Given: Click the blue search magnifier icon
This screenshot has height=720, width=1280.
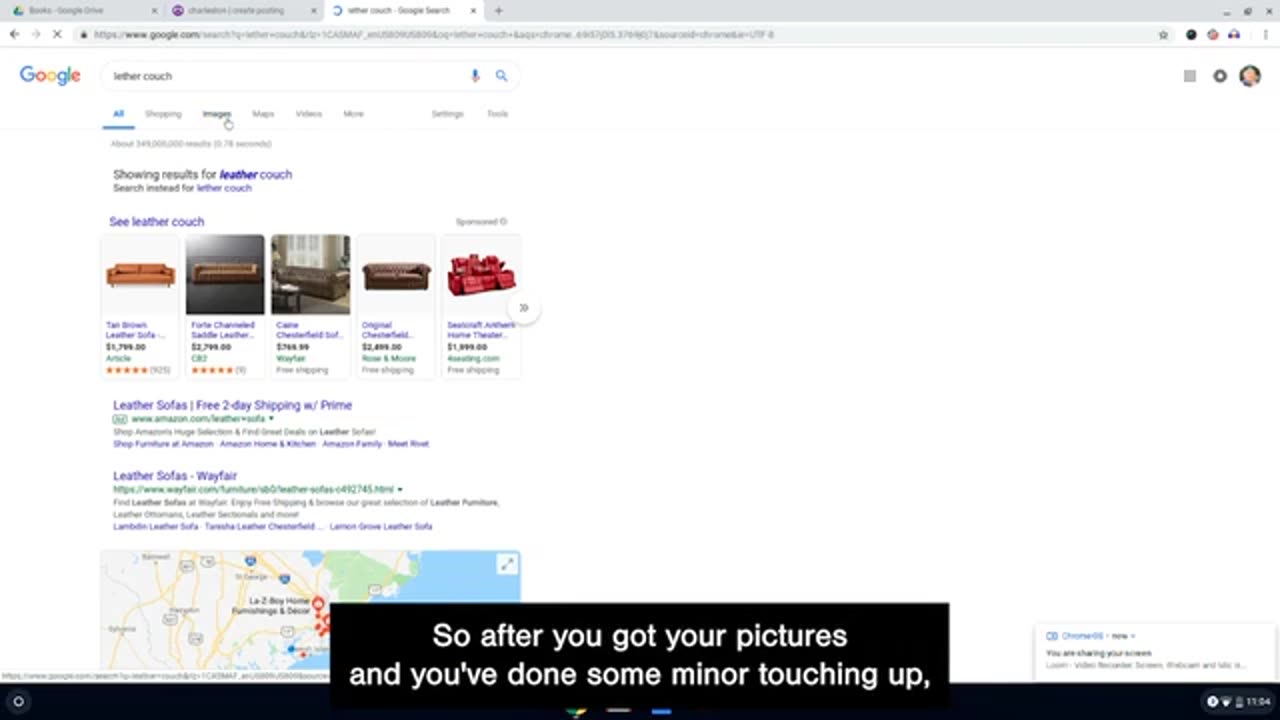Looking at the screenshot, I should pos(501,76).
